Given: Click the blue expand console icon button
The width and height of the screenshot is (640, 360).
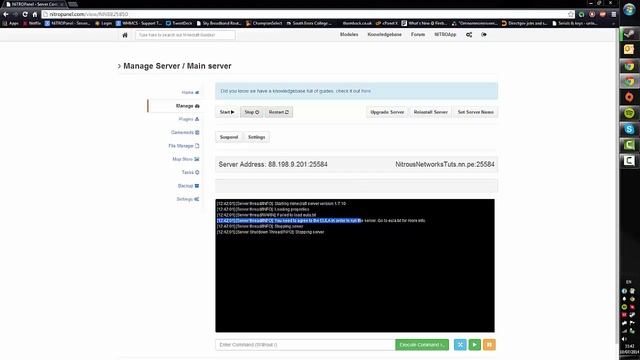Looking at the screenshot, I should [x=460, y=344].
